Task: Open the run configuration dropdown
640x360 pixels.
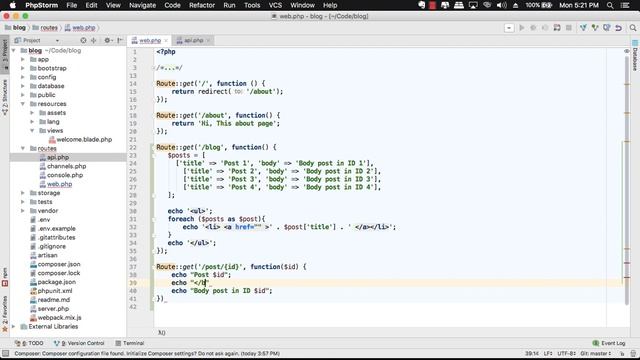Action: pyautogui.click(x=509, y=28)
